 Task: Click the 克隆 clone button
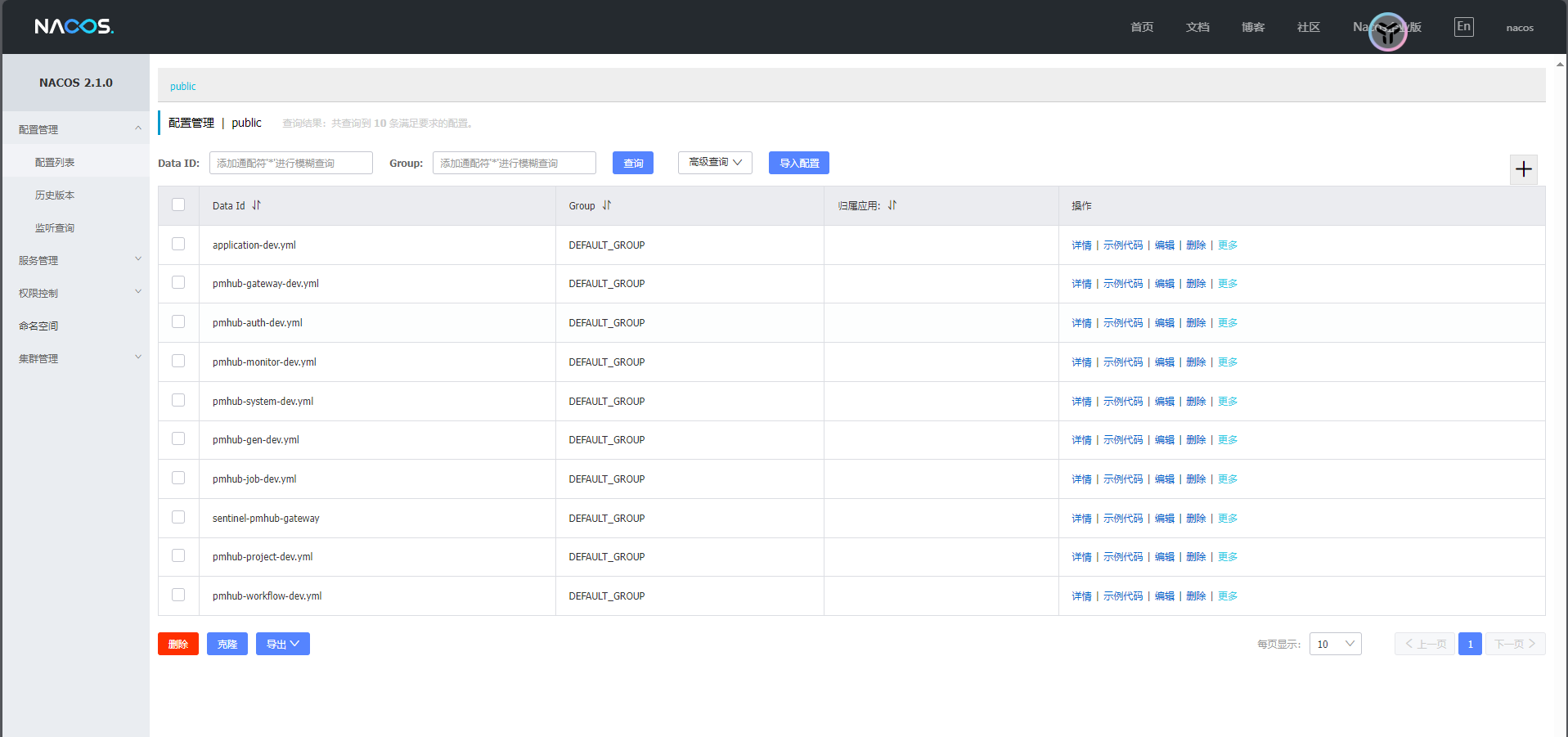[227, 644]
